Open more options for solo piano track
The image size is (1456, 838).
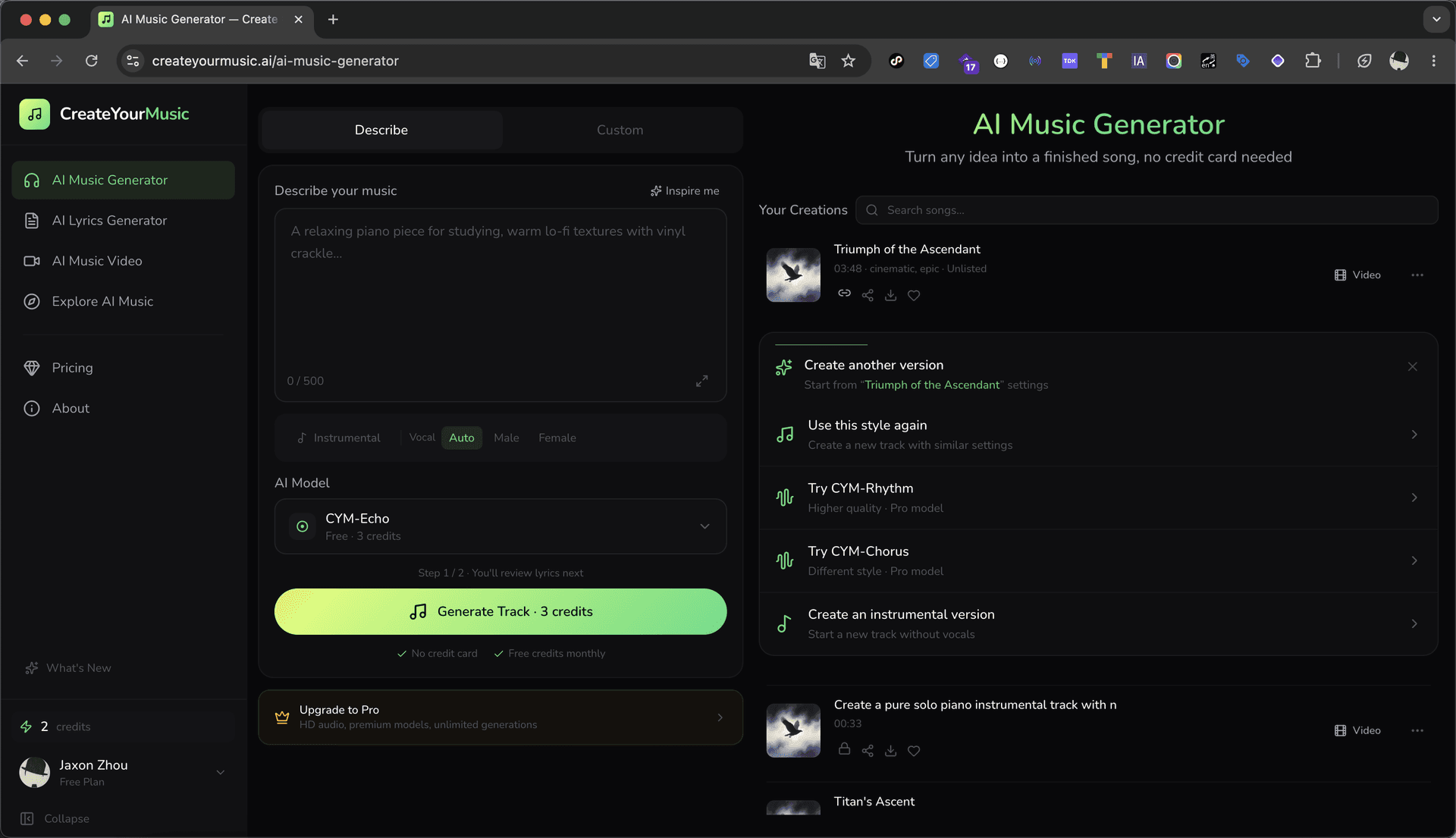pos(1417,730)
